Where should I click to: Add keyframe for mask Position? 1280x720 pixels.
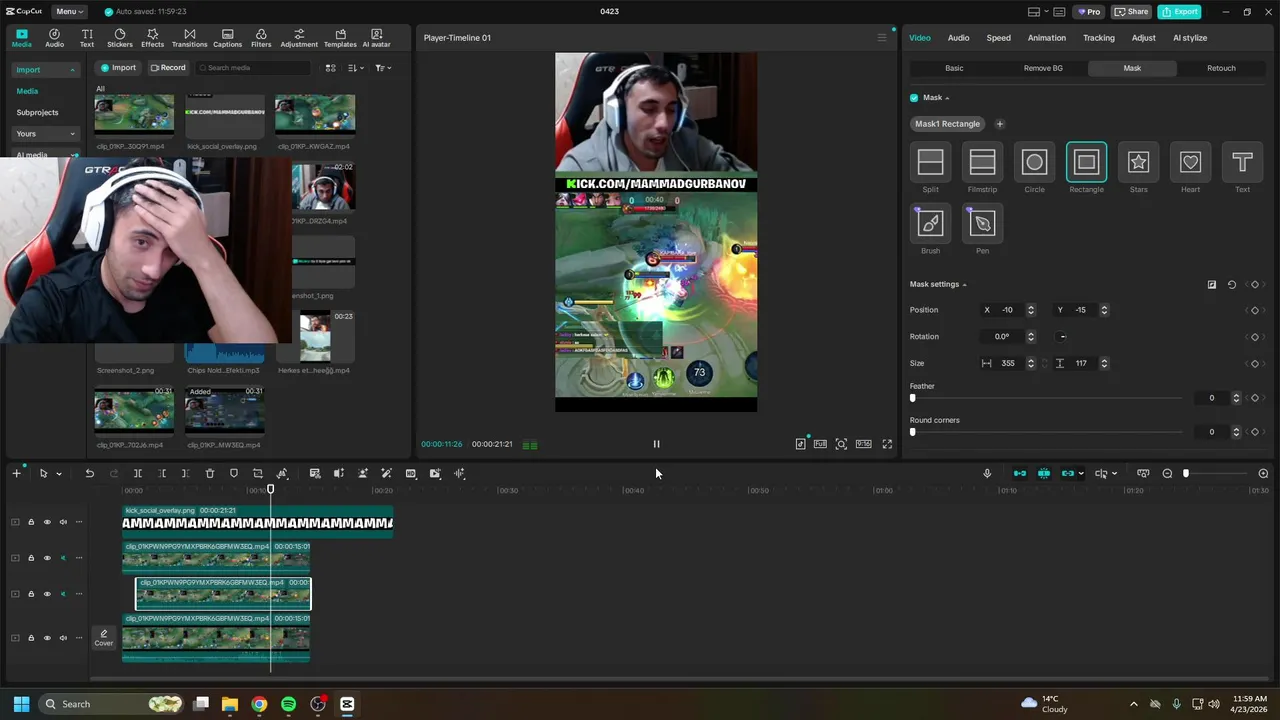click(x=1255, y=310)
